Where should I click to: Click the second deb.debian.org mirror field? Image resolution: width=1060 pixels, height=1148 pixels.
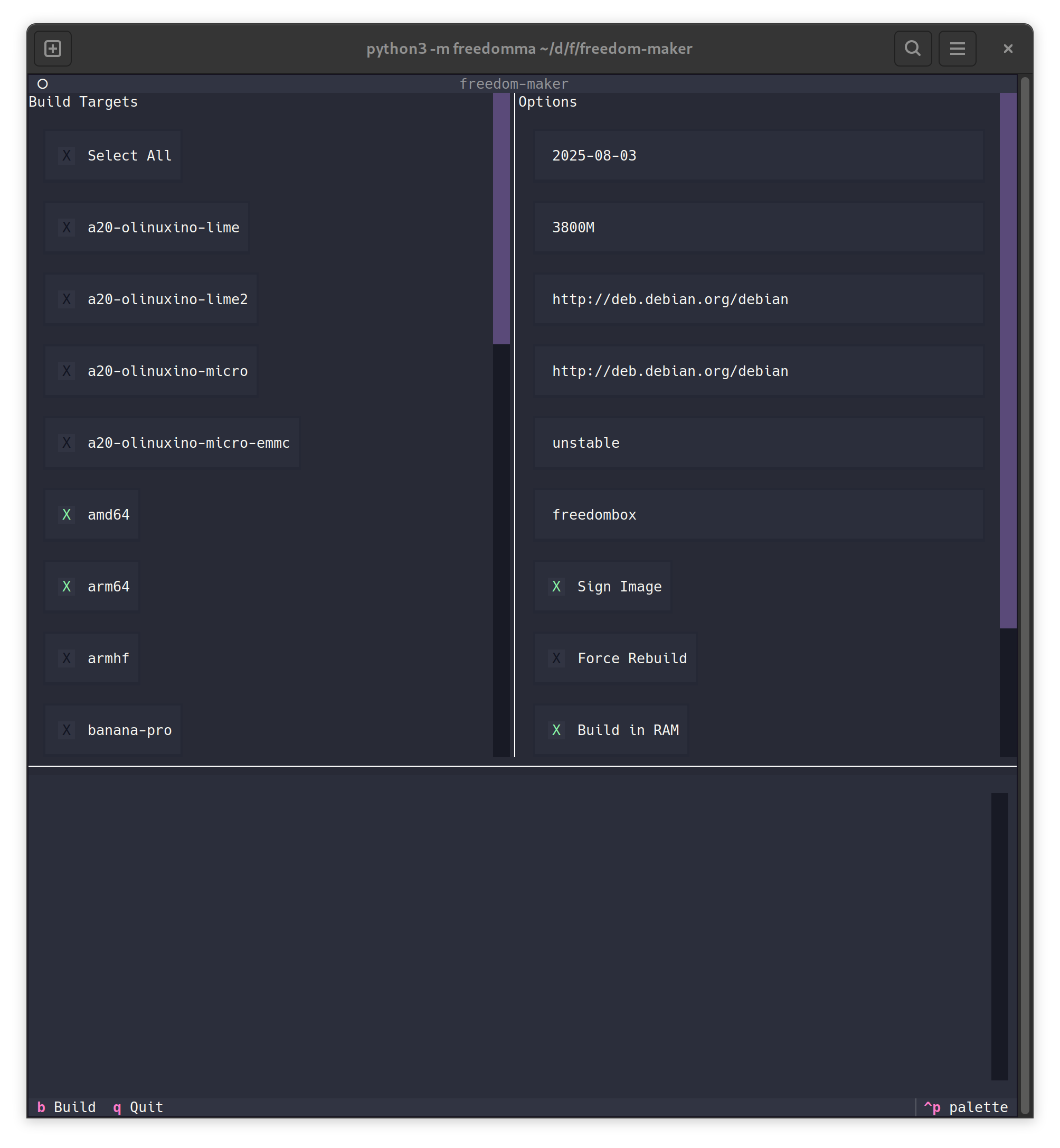click(x=759, y=371)
